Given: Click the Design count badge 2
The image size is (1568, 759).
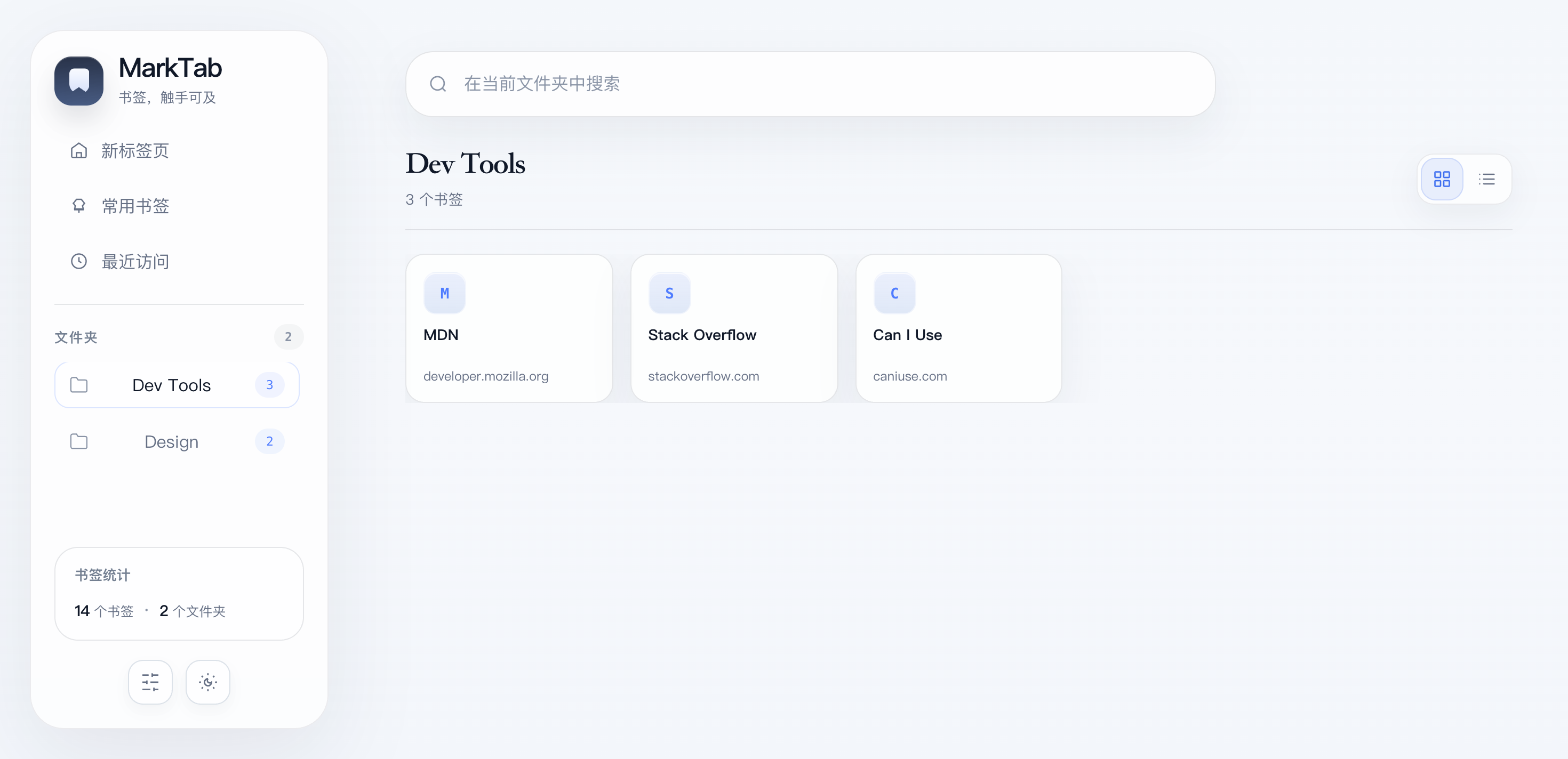Looking at the screenshot, I should tap(270, 441).
